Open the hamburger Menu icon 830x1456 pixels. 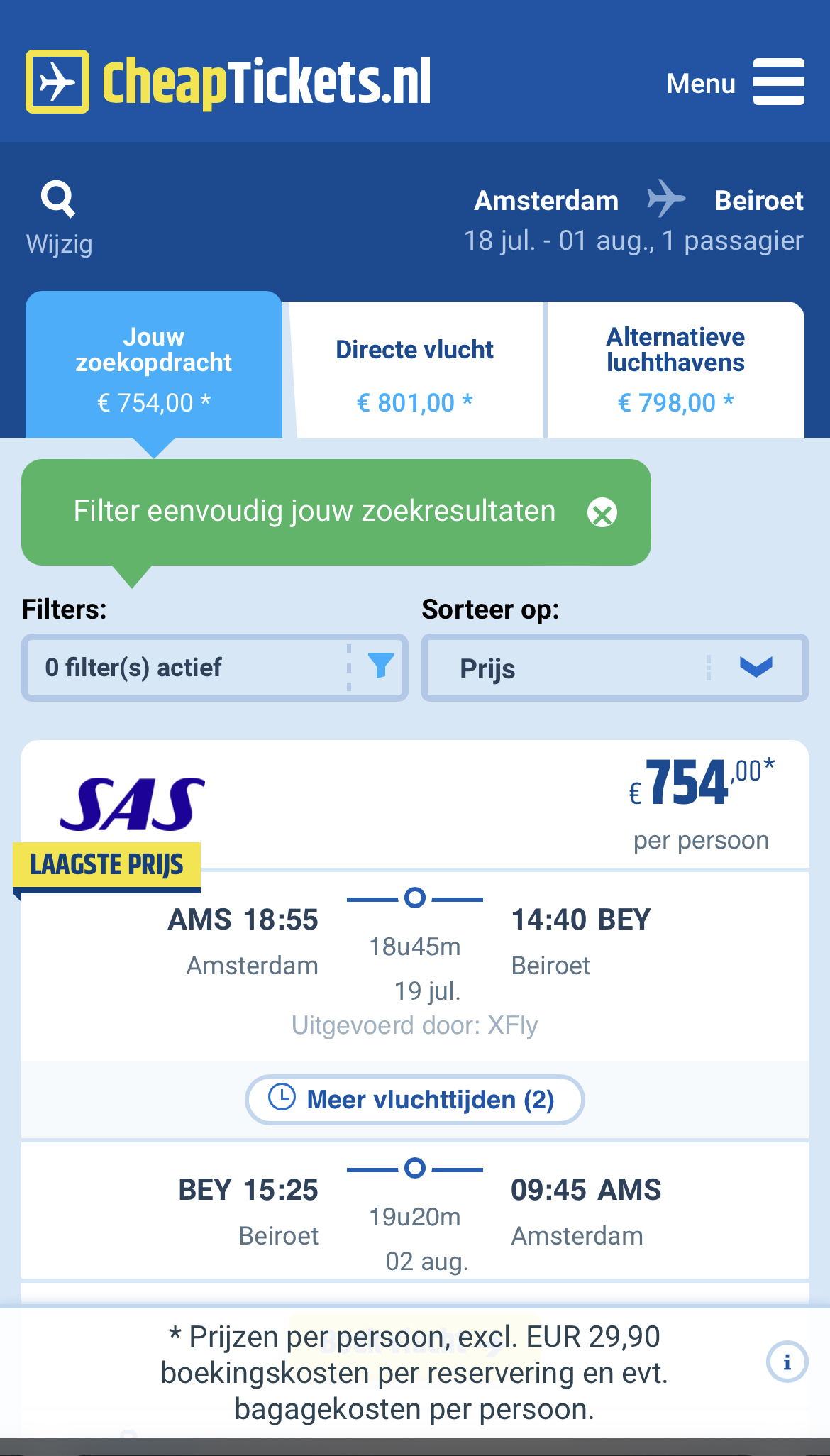click(778, 82)
